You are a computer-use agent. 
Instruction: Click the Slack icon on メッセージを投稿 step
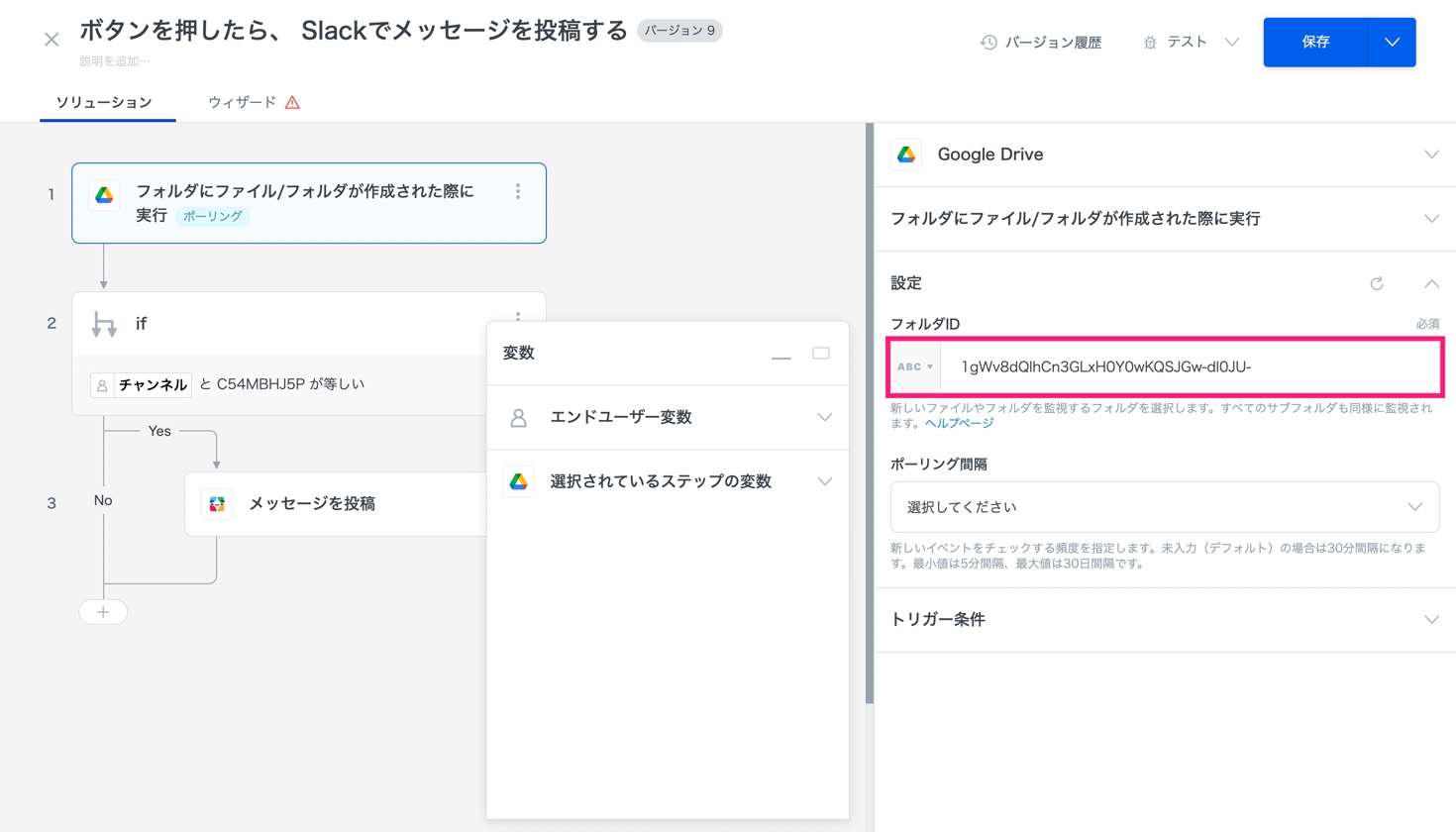(x=217, y=504)
